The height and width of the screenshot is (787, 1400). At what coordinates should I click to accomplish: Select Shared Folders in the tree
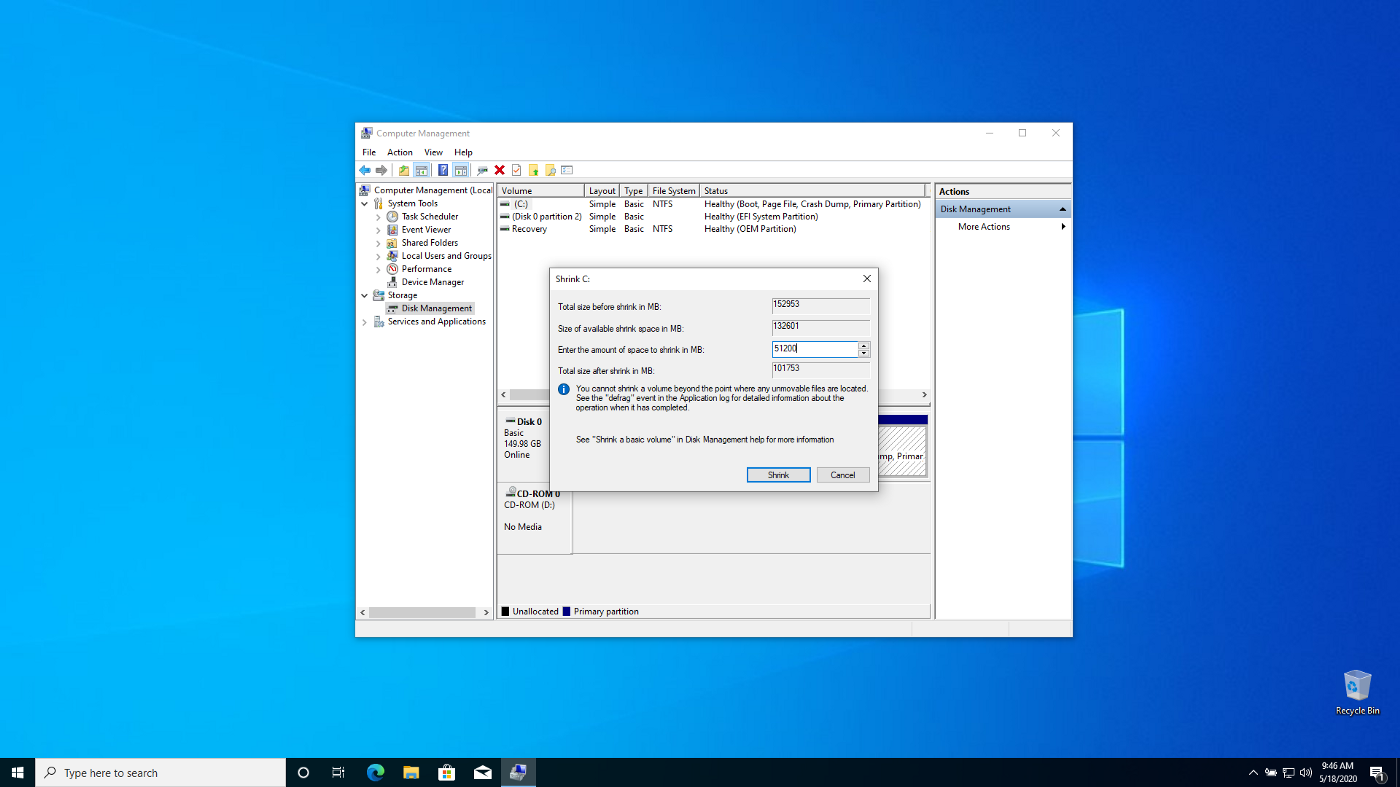(430, 242)
